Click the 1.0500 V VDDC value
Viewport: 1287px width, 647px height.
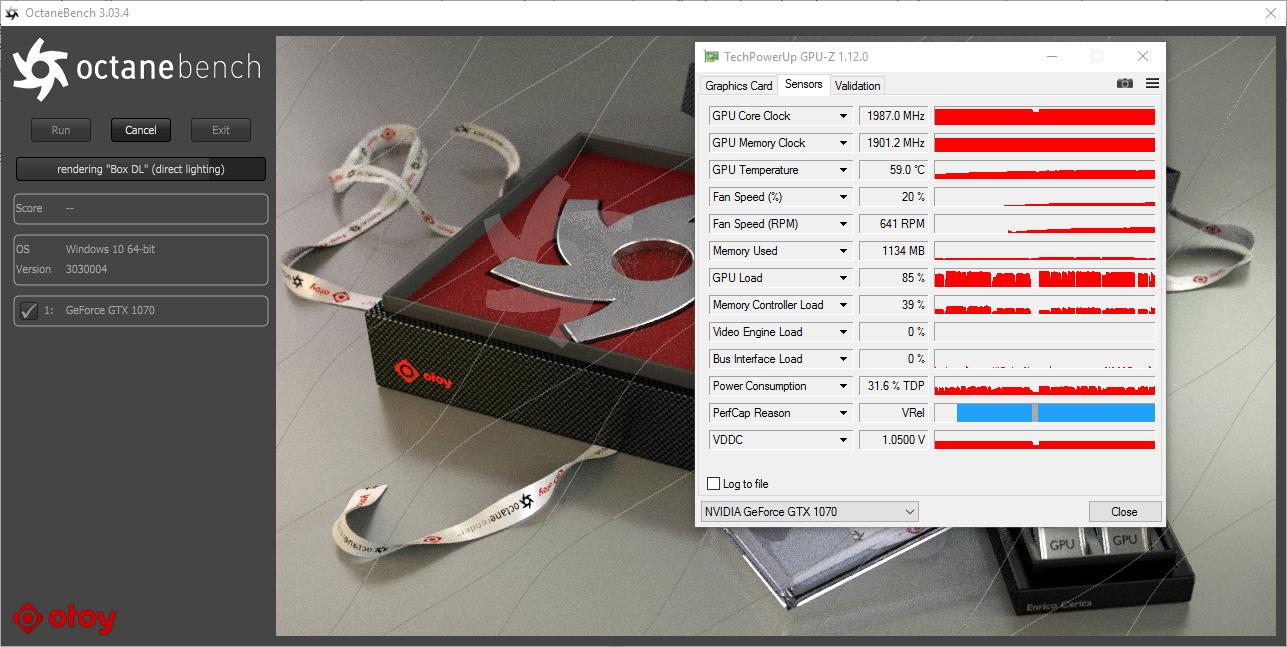[894, 440]
